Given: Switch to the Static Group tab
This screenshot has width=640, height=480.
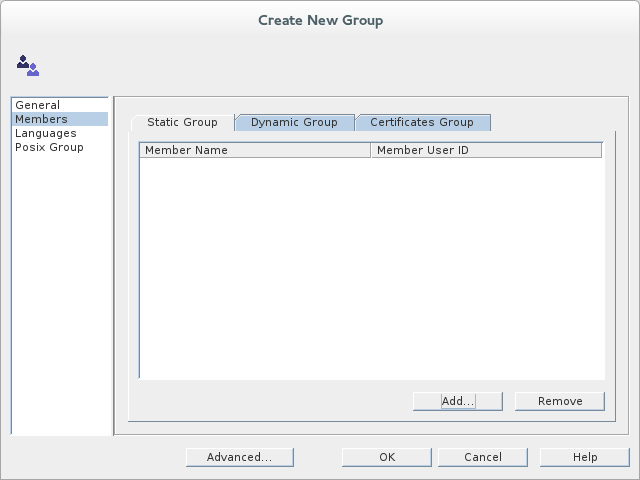Looking at the screenshot, I should click(182, 122).
